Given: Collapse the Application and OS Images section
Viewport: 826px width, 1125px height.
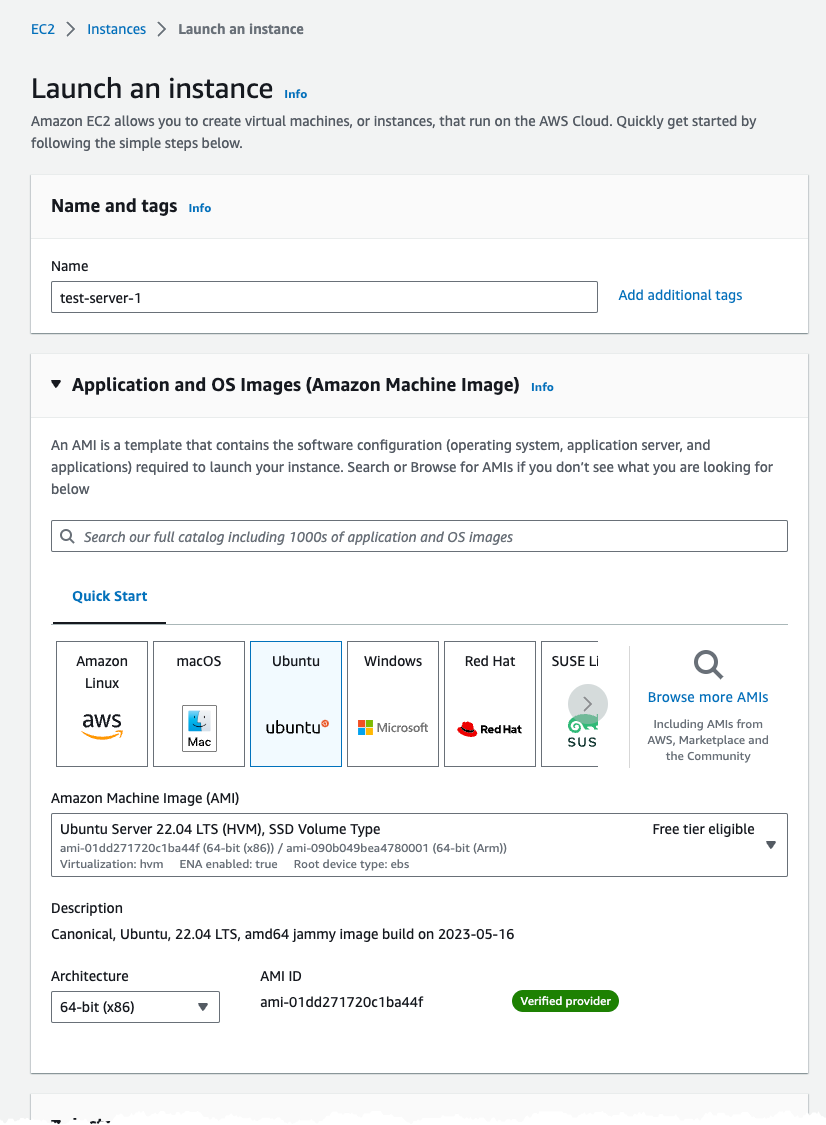Looking at the screenshot, I should pos(56,385).
